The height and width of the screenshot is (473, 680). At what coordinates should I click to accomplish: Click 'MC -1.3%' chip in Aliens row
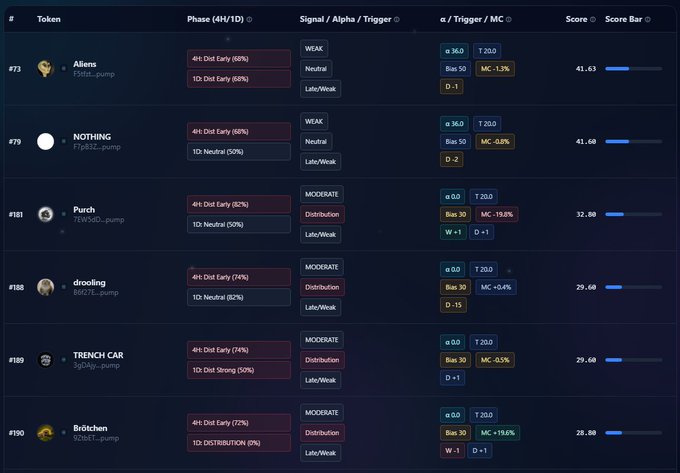(495, 69)
